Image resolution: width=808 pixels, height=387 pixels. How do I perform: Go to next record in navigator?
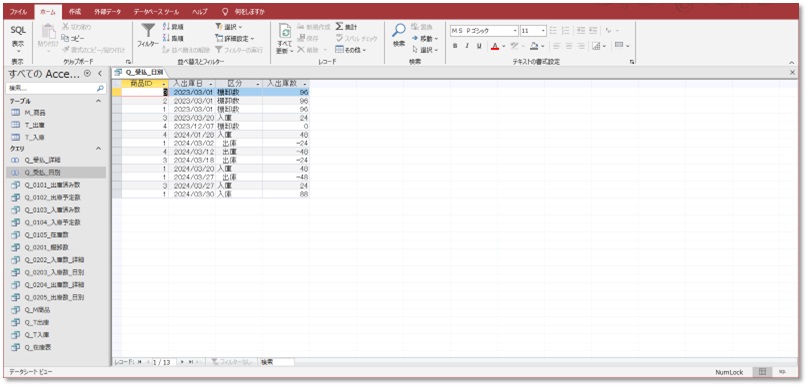coord(182,362)
